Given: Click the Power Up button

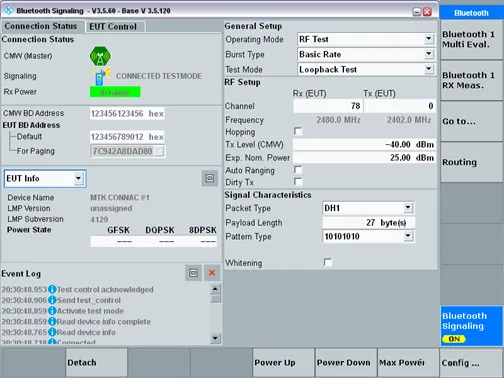Looking at the screenshot, I should (x=283, y=363).
